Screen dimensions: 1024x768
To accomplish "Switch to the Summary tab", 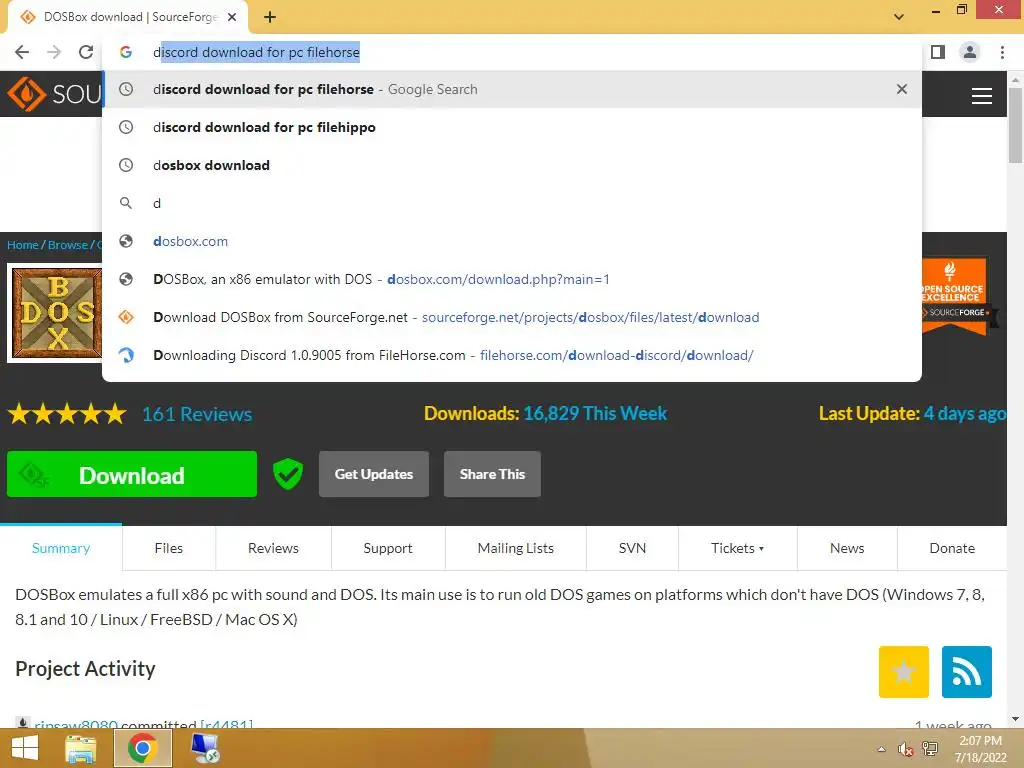I will click(61, 548).
